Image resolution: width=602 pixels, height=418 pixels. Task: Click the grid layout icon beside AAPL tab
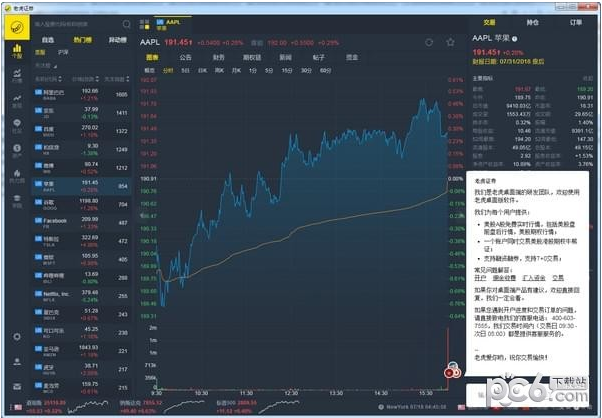(x=144, y=24)
